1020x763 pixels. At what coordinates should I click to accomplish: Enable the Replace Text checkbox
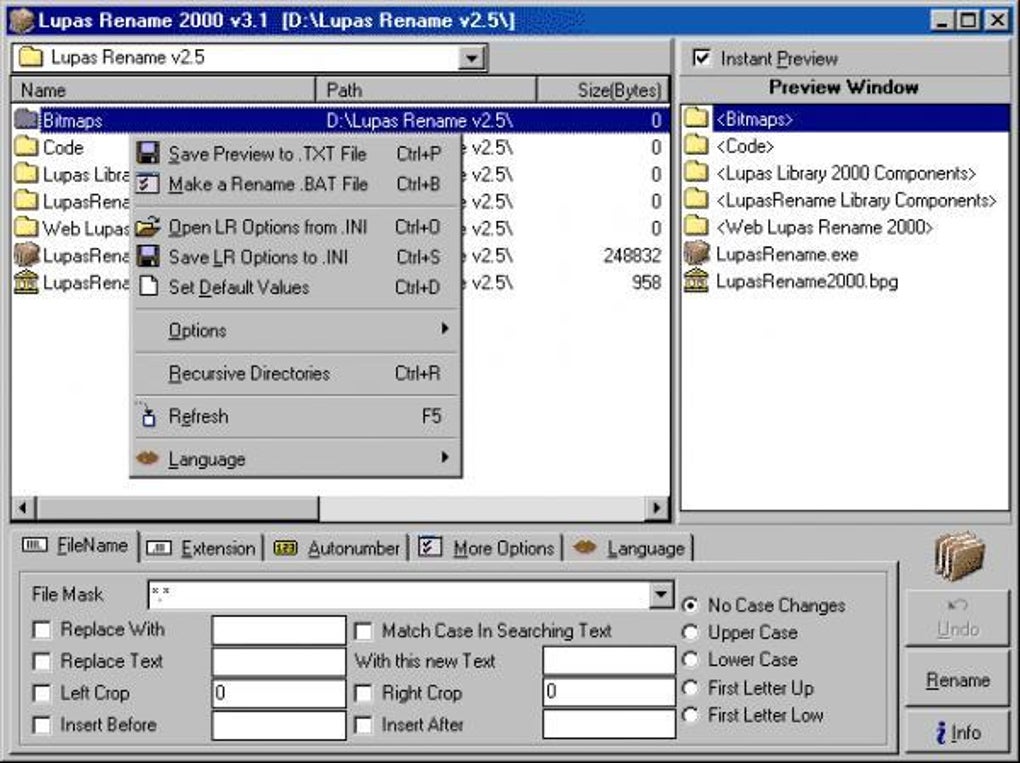click(x=42, y=662)
